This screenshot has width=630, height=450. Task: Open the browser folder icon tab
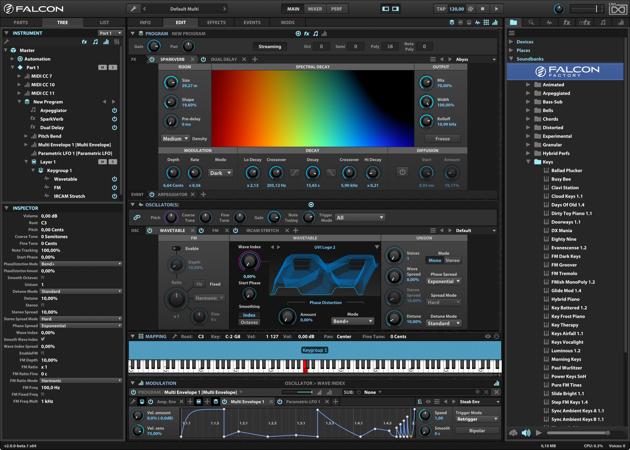pos(514,21)
